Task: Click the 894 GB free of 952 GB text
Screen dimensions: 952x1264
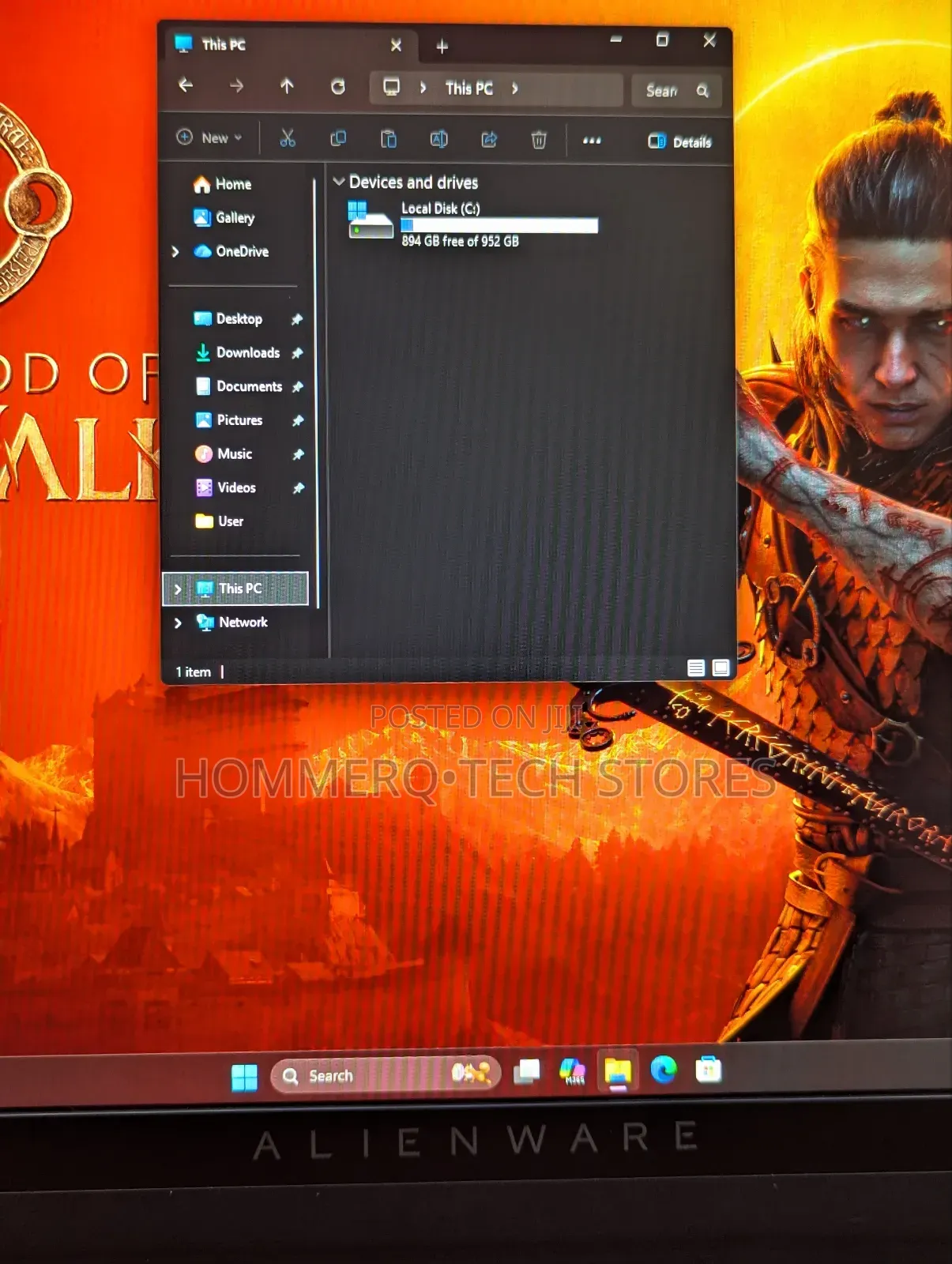Action: coord(461,241)
